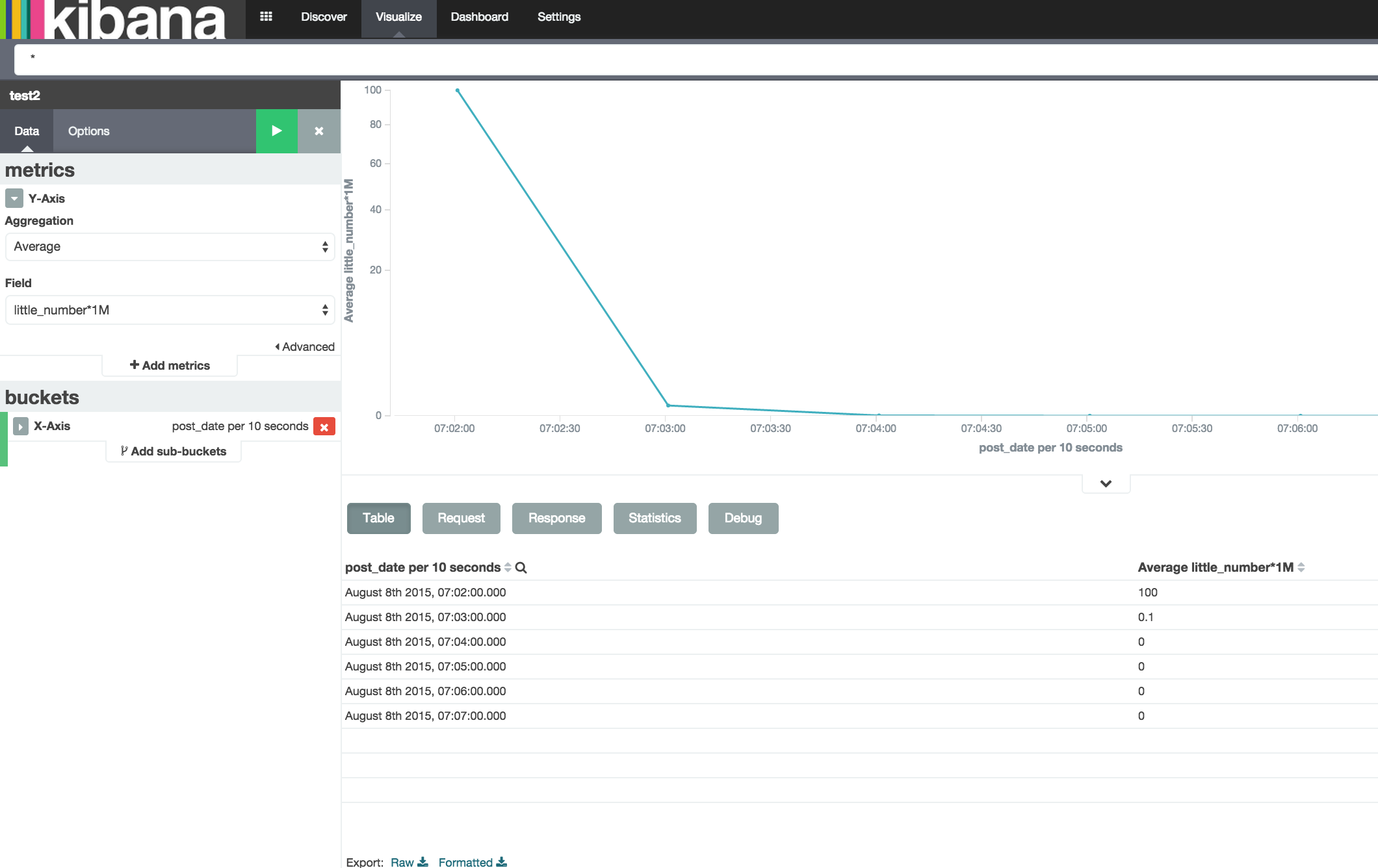
Task: Expand the Advanced options section
Action: (x=304, y=347)
